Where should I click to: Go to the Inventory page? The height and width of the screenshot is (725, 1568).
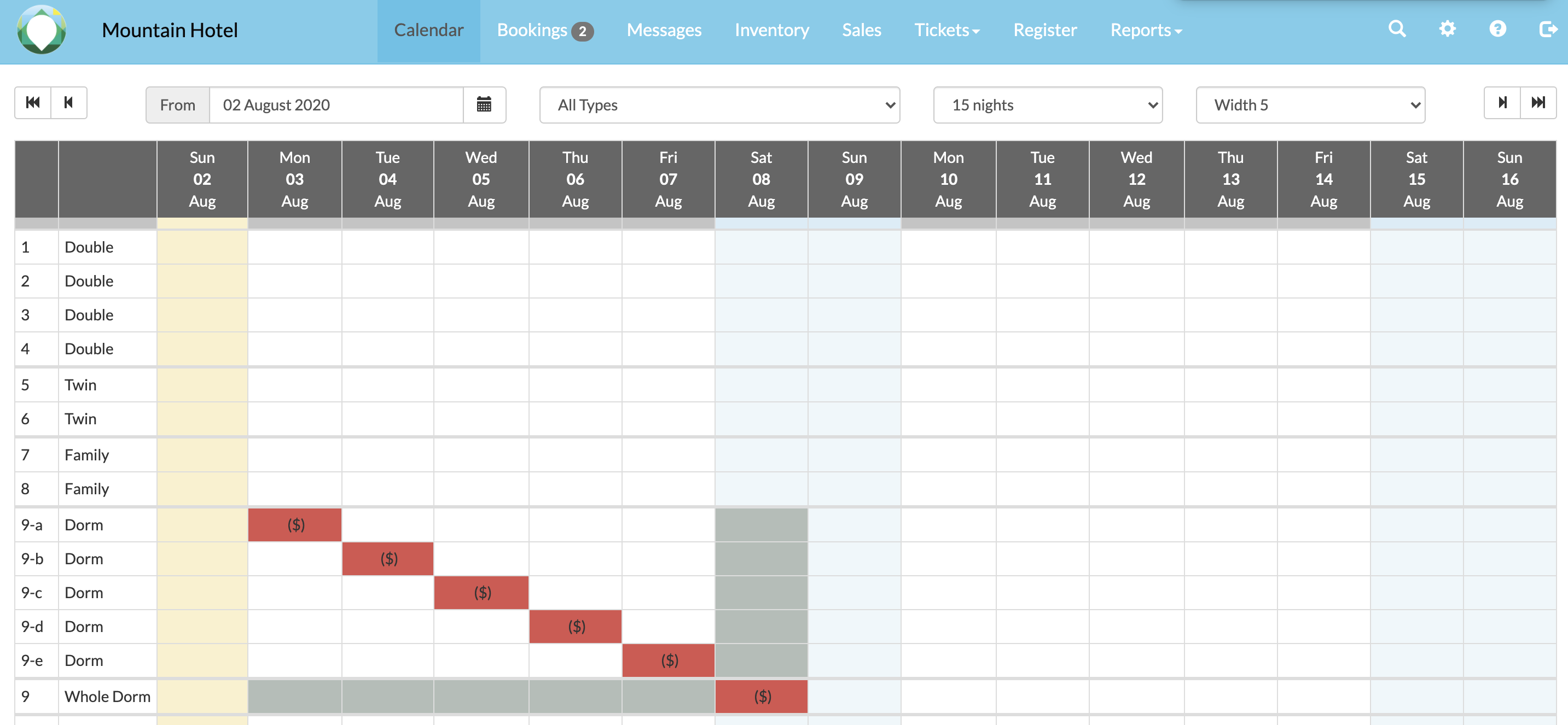tap(771, 31)
